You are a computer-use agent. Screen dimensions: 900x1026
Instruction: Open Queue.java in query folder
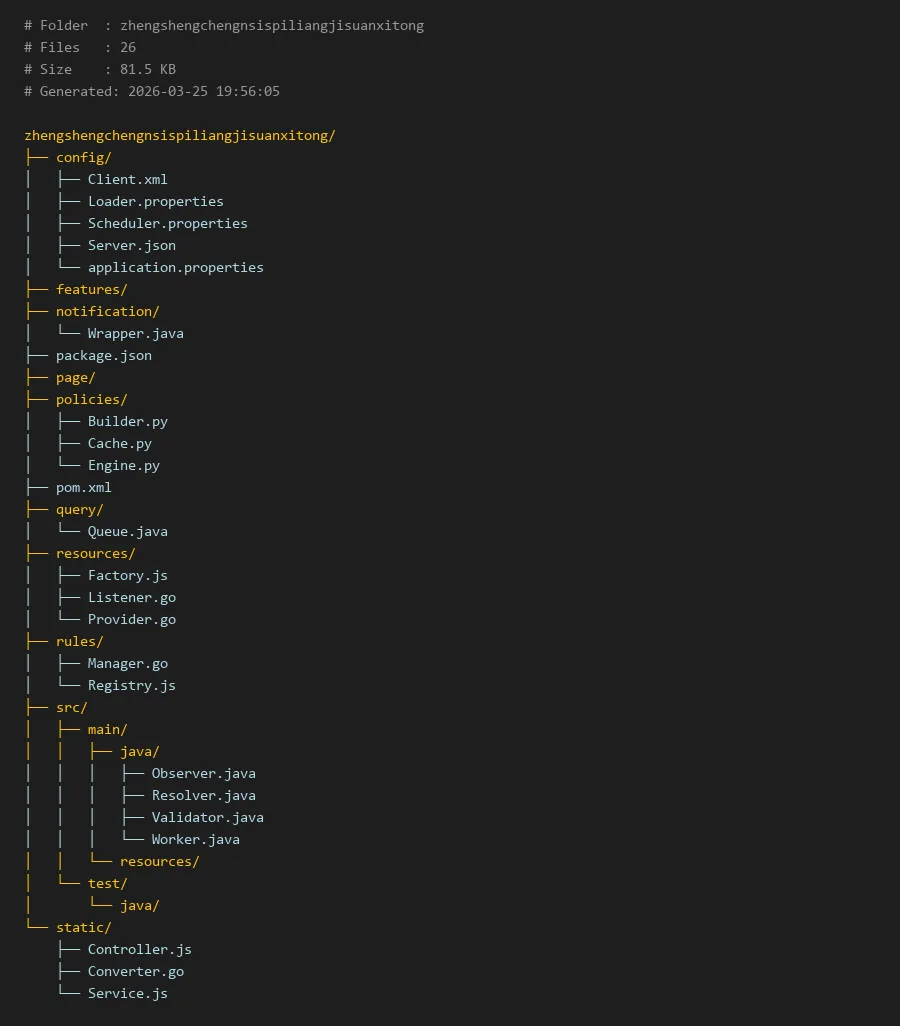pyautogui.click(x=127, y=531)
